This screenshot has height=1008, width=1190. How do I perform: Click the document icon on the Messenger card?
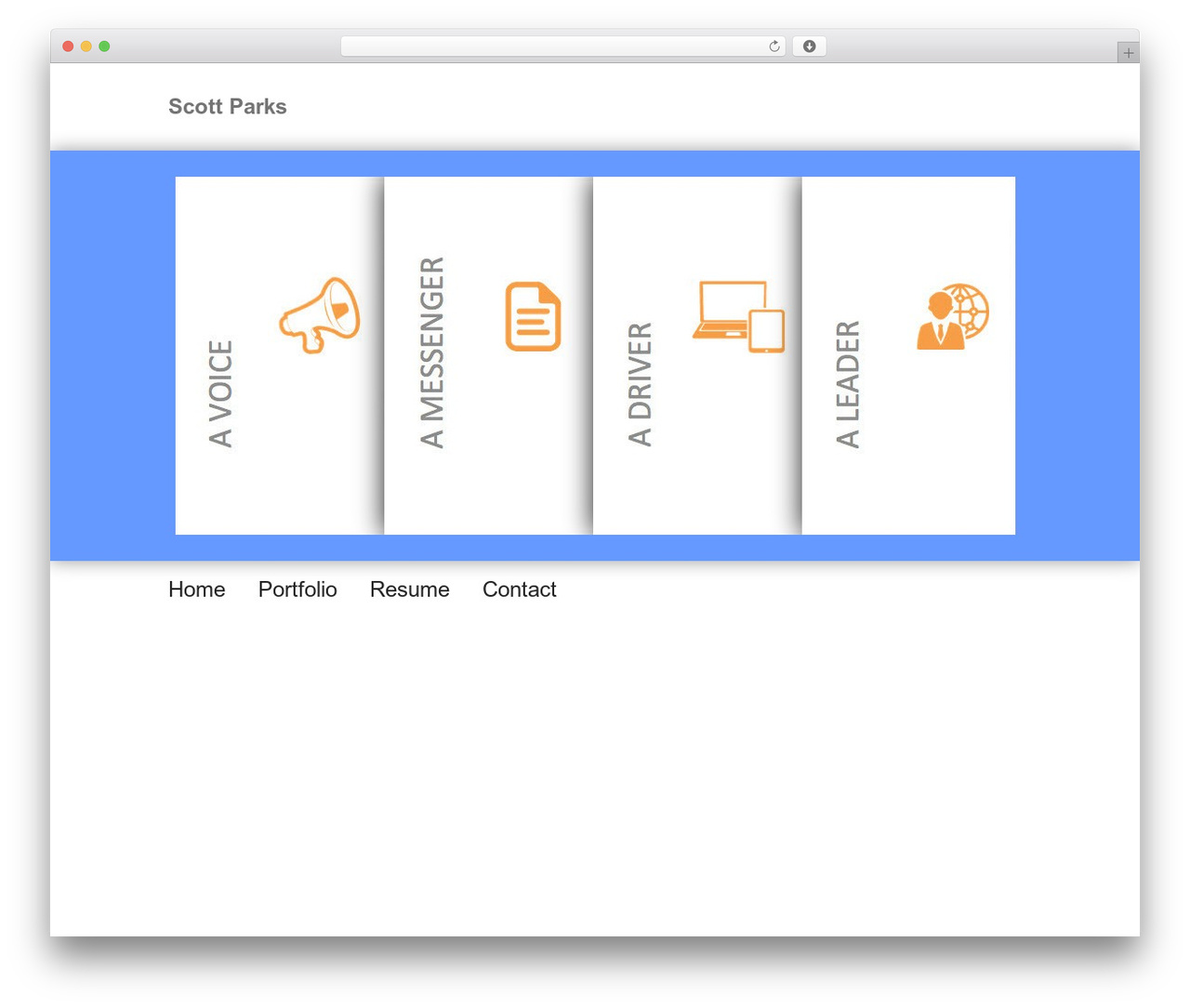click(533, 316)
